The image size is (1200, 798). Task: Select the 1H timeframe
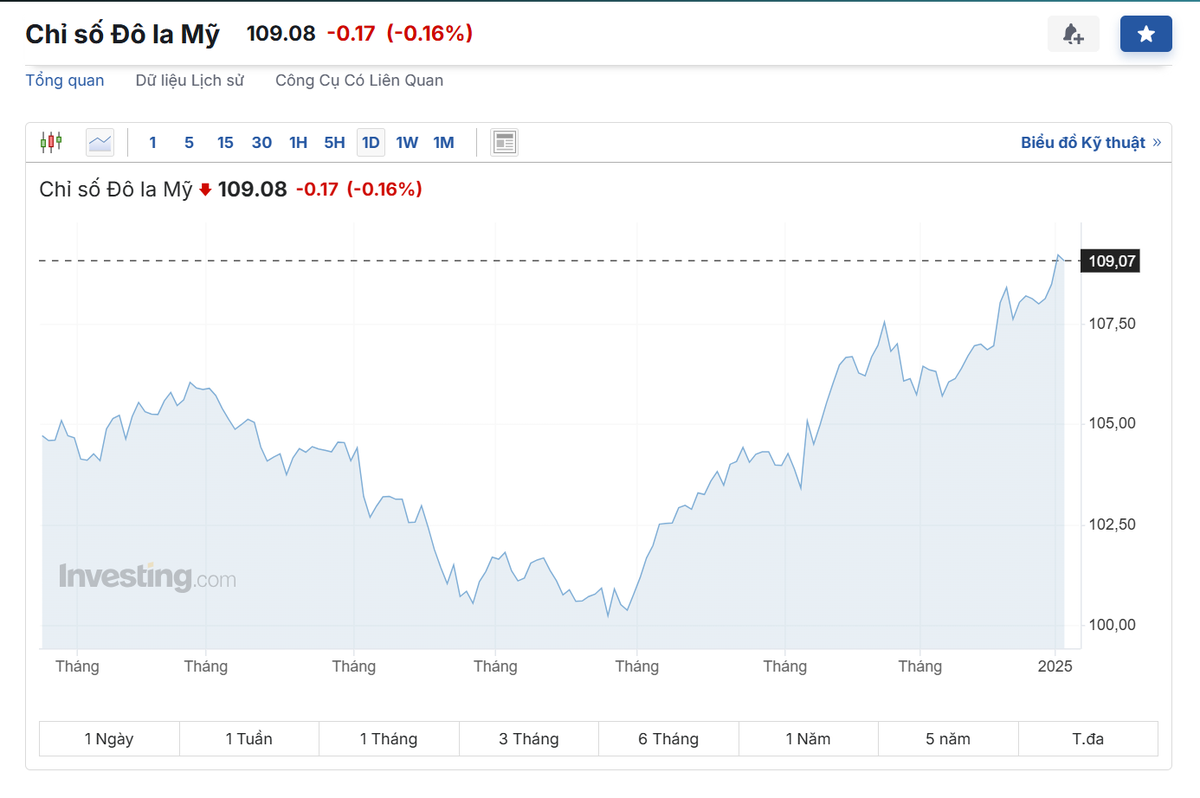click(298, 142)
